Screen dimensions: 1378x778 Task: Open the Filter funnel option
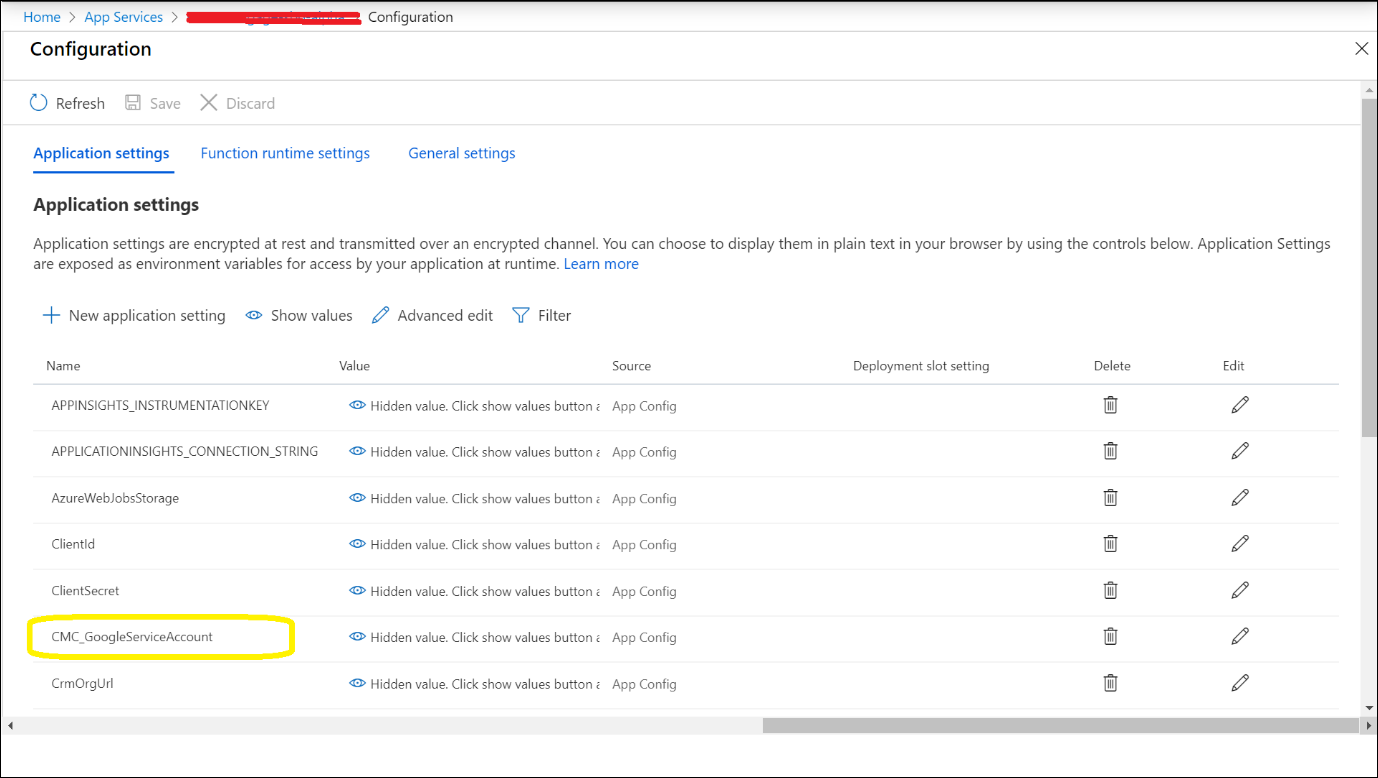point(541,315)
